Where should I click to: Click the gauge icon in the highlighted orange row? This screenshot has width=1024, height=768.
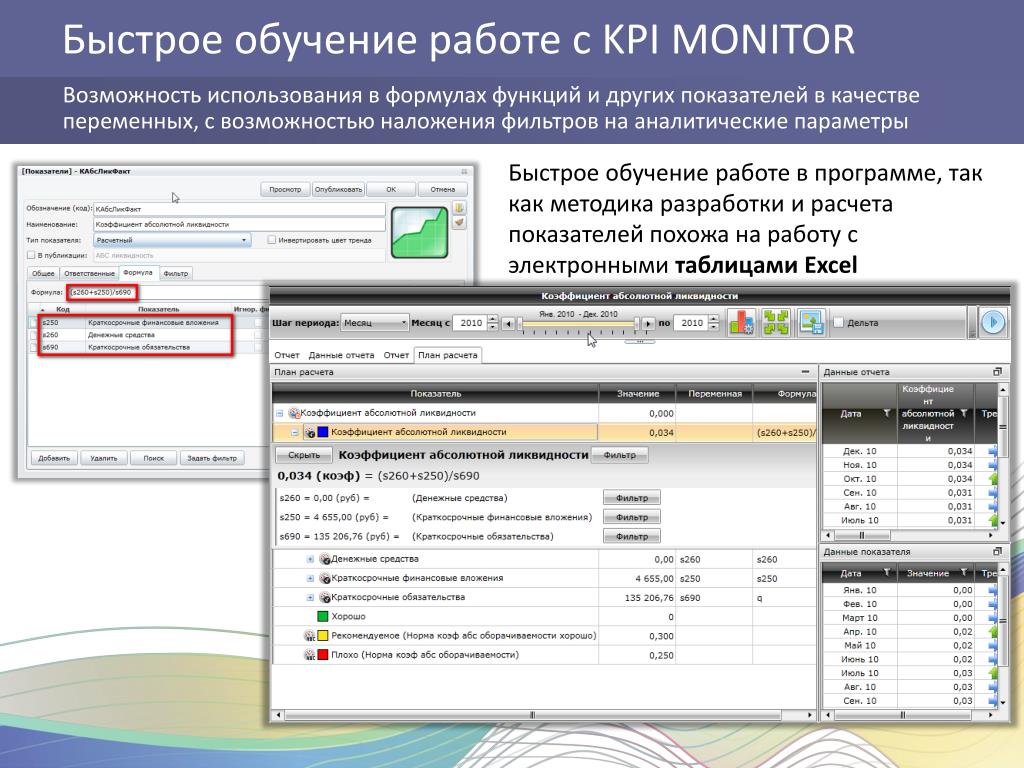tap(310, 432)
